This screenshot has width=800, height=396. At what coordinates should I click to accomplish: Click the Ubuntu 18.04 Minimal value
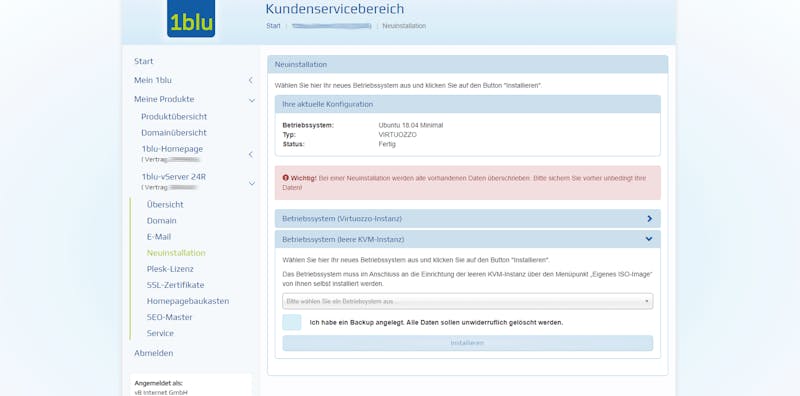pos(411,126)
